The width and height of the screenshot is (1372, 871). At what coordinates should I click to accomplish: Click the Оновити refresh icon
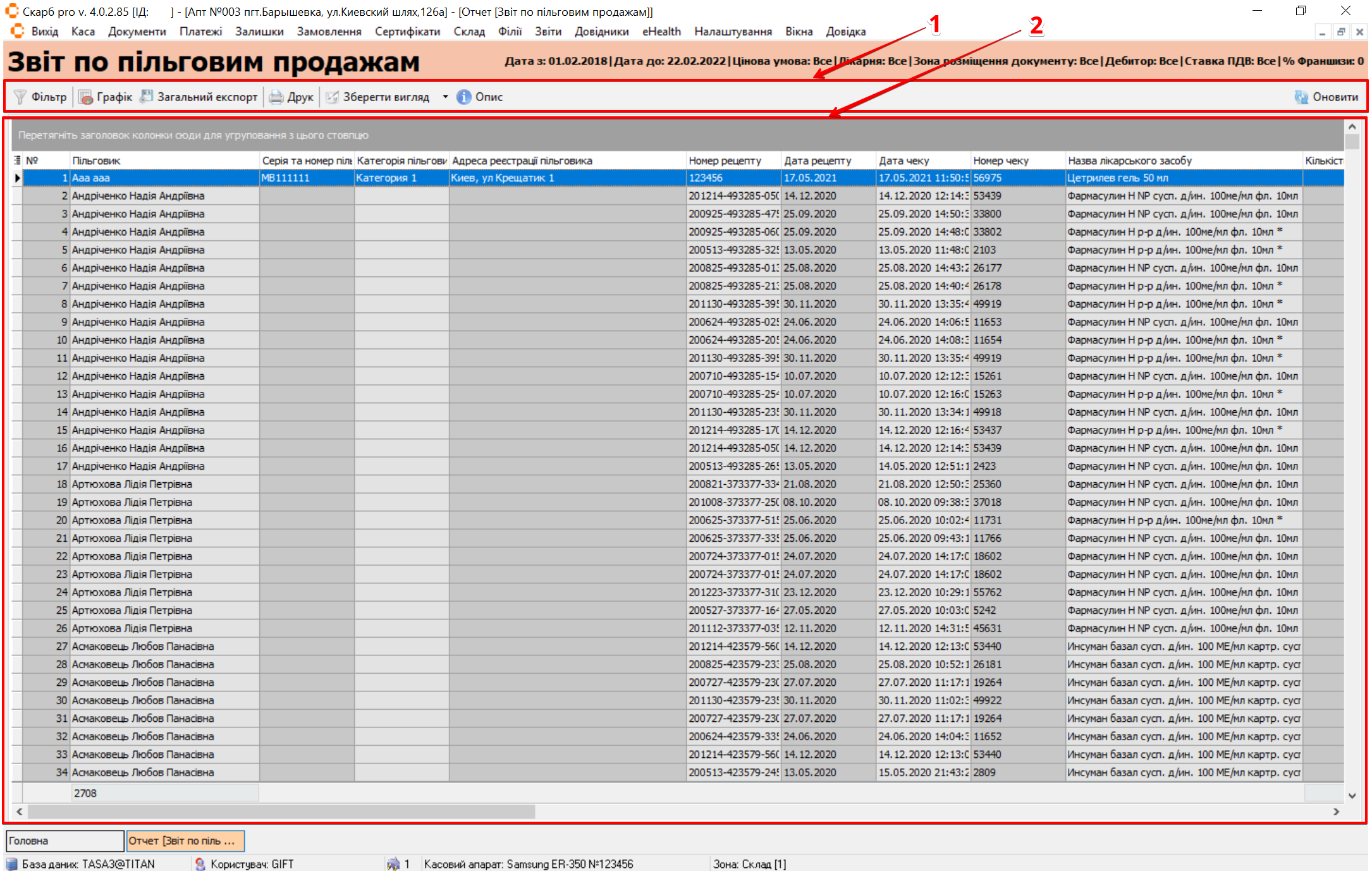[1301, 97]
